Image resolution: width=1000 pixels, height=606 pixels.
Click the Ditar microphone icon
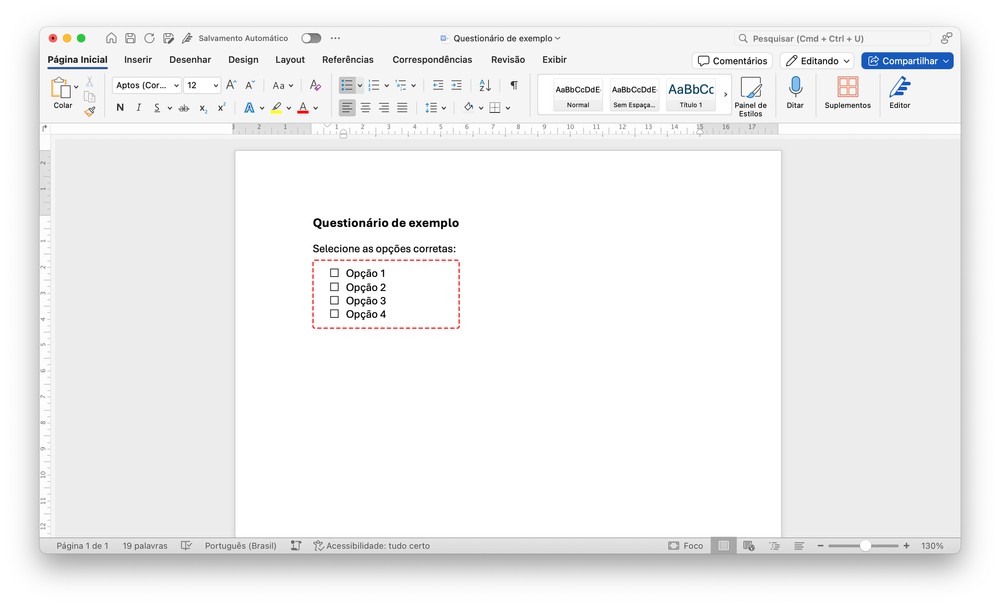pyautogui.click(x=795, y=88)
